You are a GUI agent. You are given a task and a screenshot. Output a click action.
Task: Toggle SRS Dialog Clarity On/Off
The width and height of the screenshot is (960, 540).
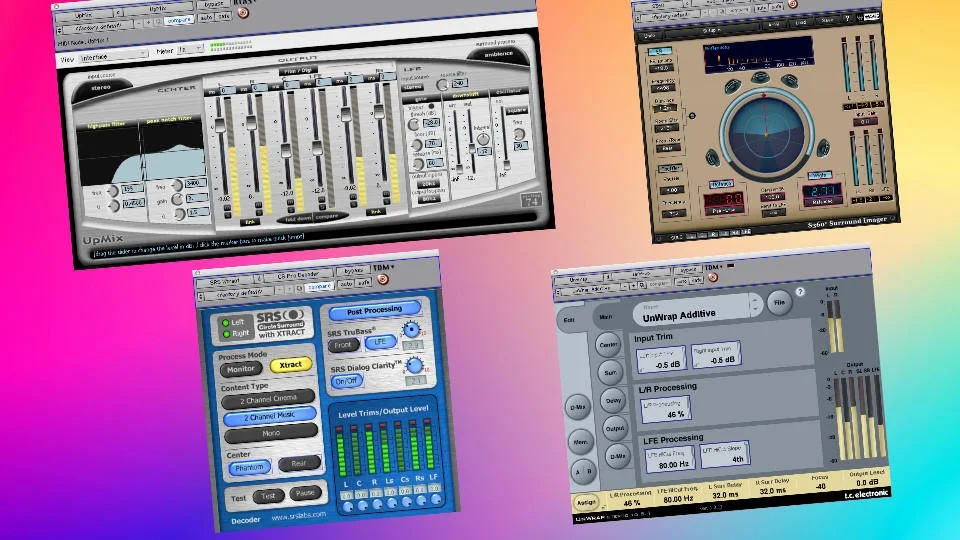point(347,381)
